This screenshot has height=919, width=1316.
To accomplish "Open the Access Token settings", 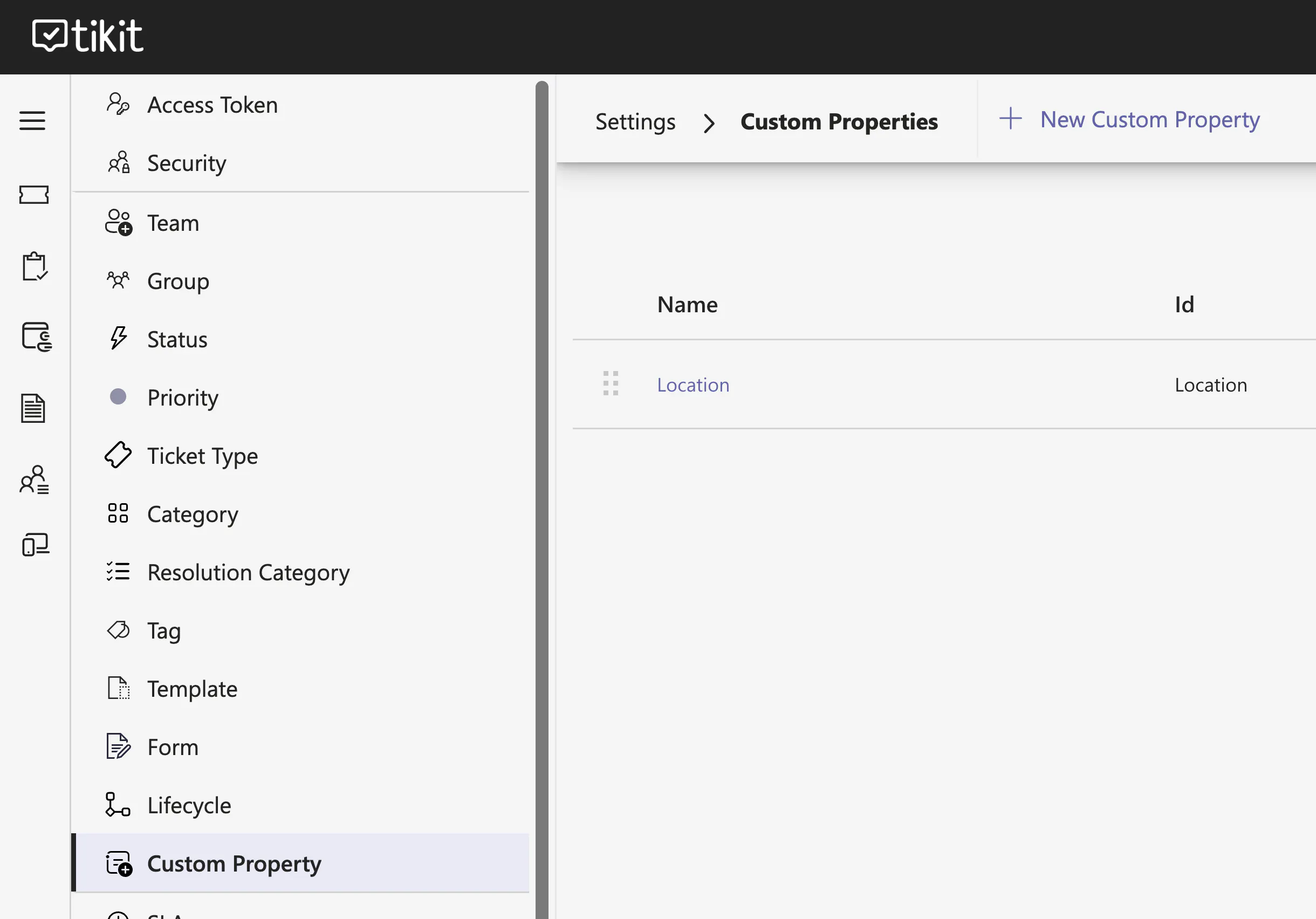I will coord(300,105).
